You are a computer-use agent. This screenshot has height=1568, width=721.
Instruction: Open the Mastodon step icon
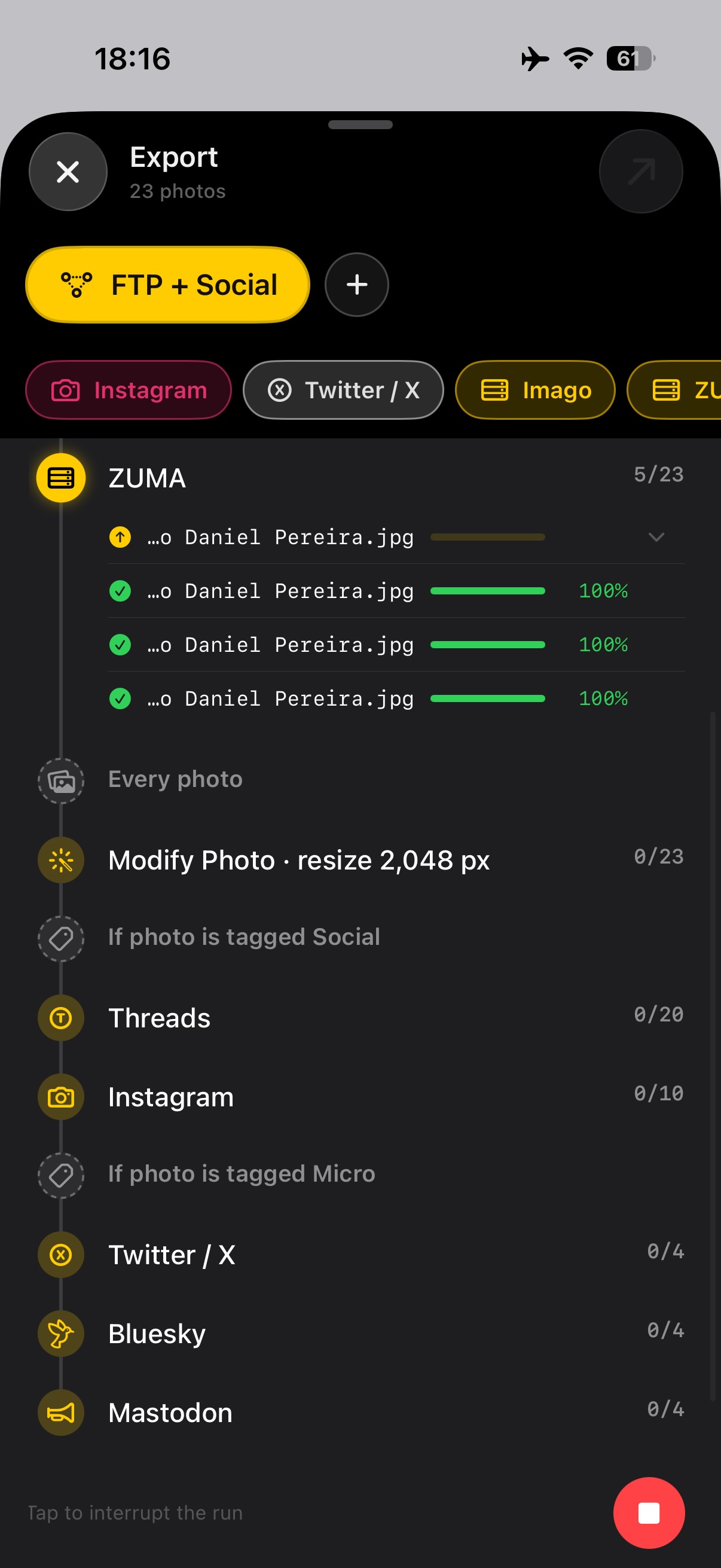point(61,1412)
